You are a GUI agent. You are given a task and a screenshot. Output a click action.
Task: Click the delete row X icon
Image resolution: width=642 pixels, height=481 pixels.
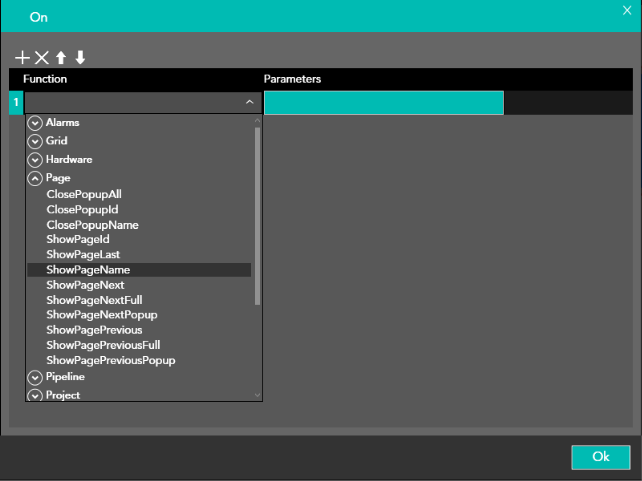point(42,58)
